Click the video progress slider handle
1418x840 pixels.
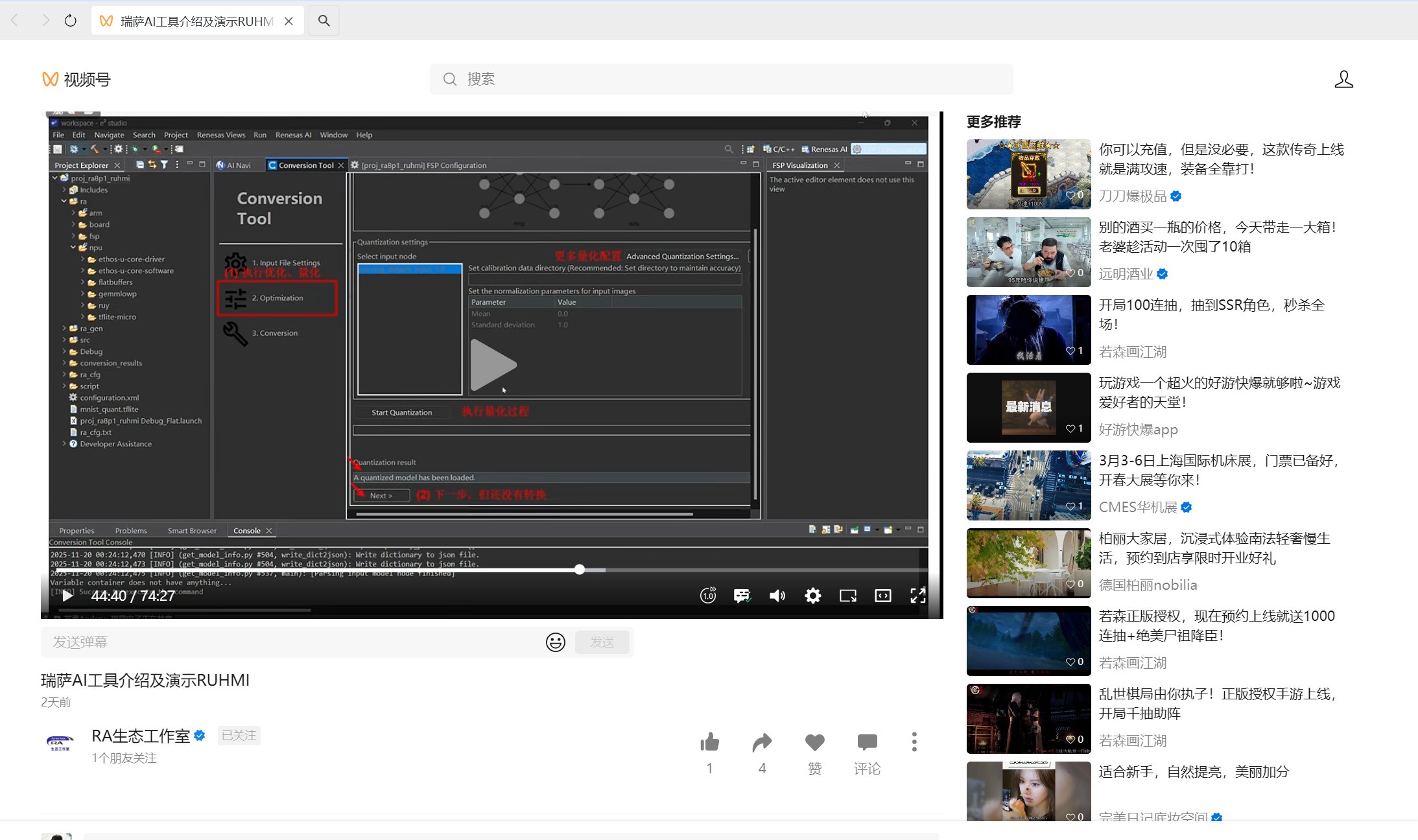coord(580,569)
